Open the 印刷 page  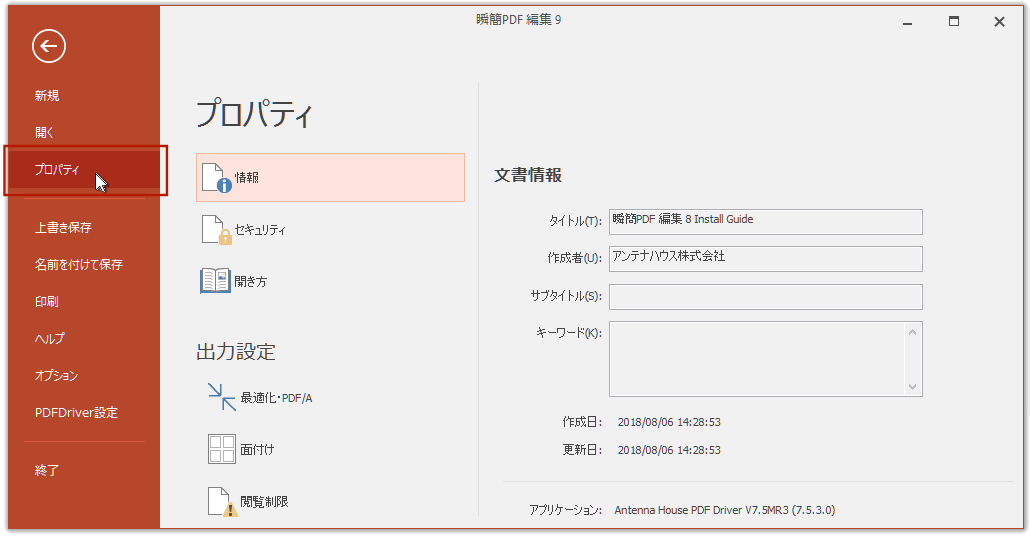pyautogui.click(x=47, y=301)
